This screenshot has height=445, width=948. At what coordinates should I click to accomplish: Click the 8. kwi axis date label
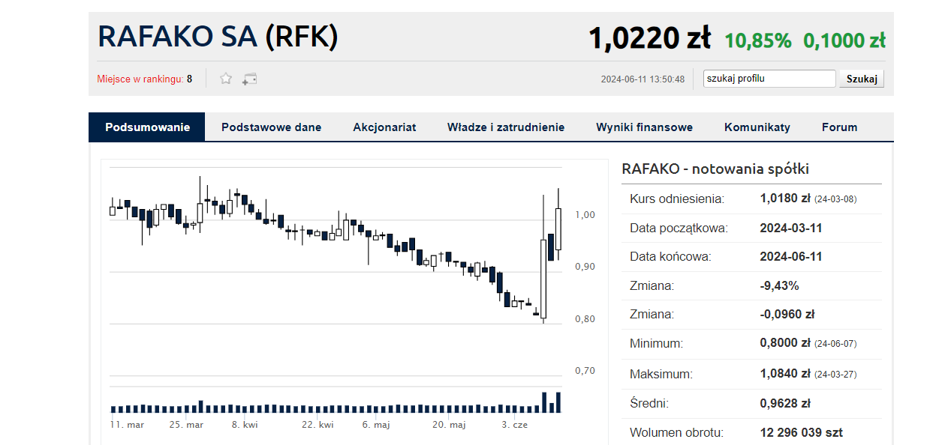coord(244,425)
